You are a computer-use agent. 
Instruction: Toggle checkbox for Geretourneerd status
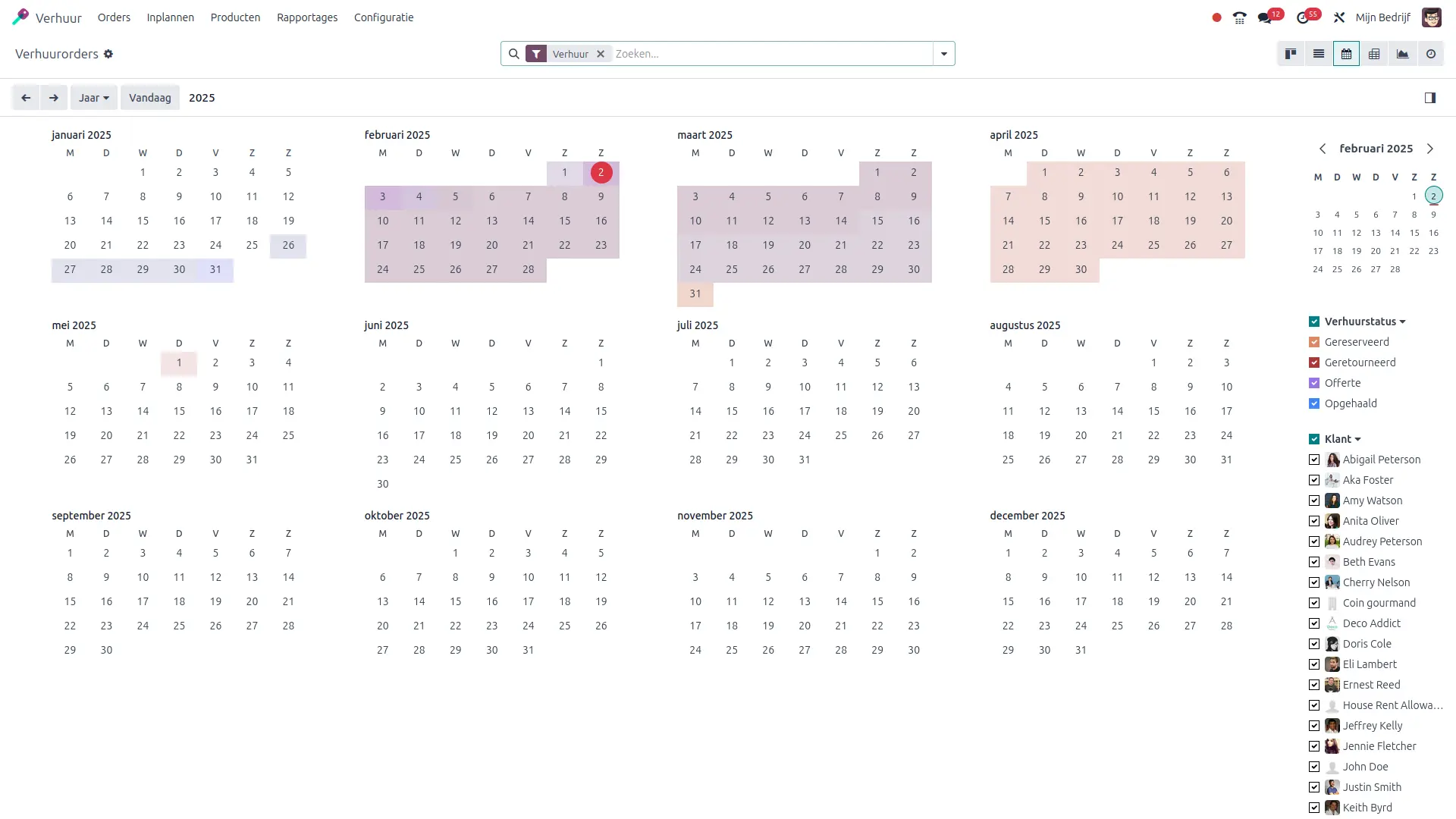1314,362
